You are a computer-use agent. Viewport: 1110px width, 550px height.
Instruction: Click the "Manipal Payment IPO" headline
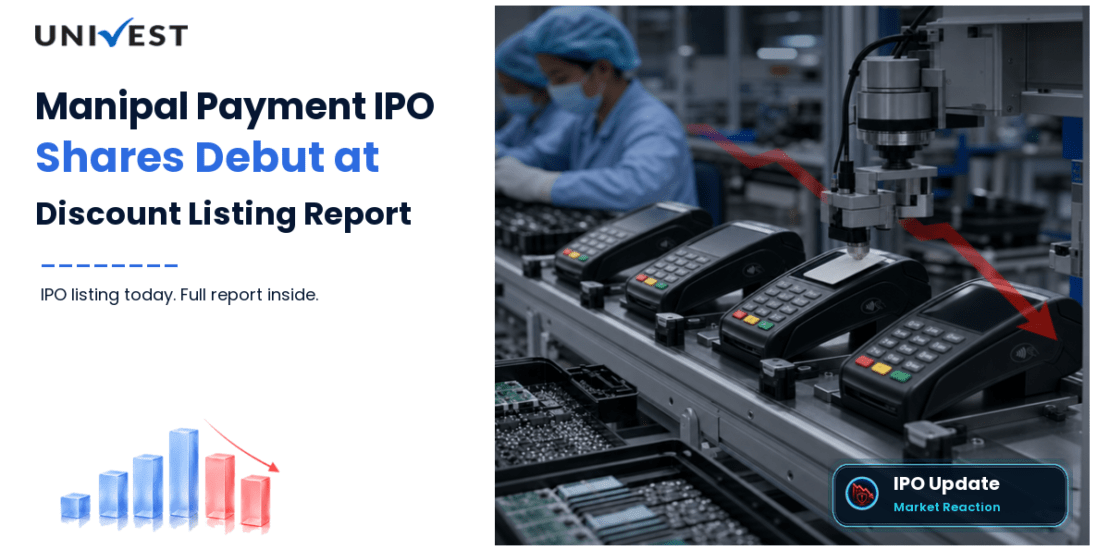coord(235,106)
